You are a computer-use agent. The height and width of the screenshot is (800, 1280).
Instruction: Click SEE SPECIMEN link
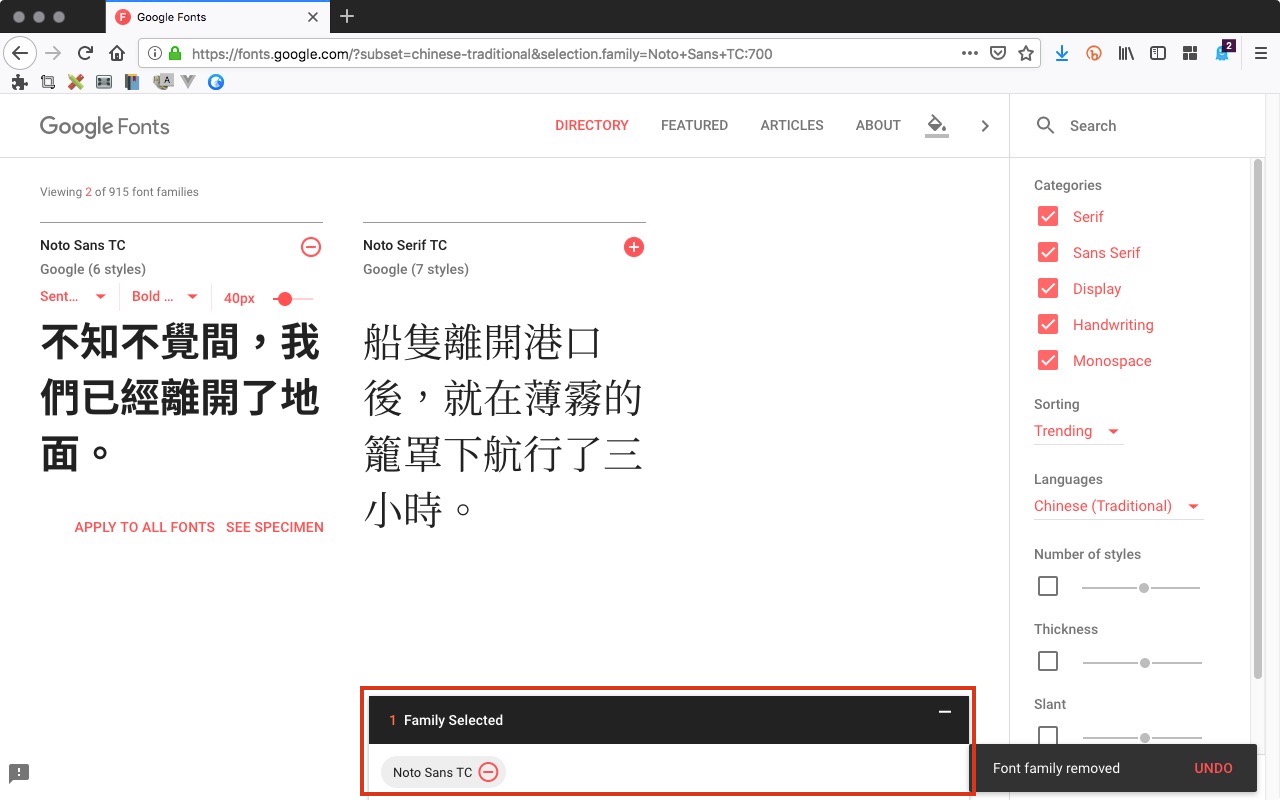275,527
